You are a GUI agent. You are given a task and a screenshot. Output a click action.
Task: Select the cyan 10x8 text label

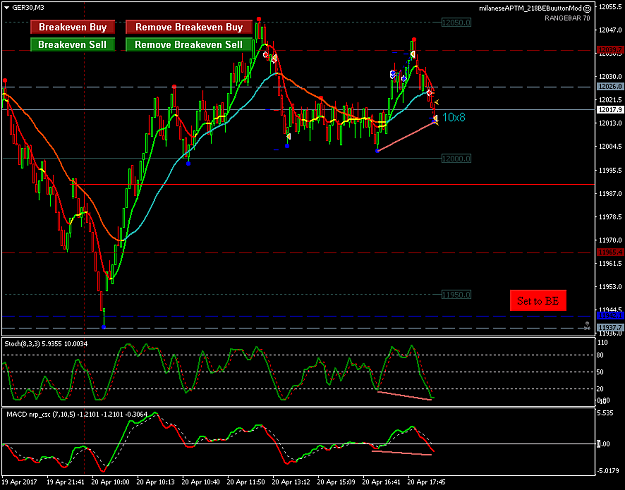tap(454, 117)
